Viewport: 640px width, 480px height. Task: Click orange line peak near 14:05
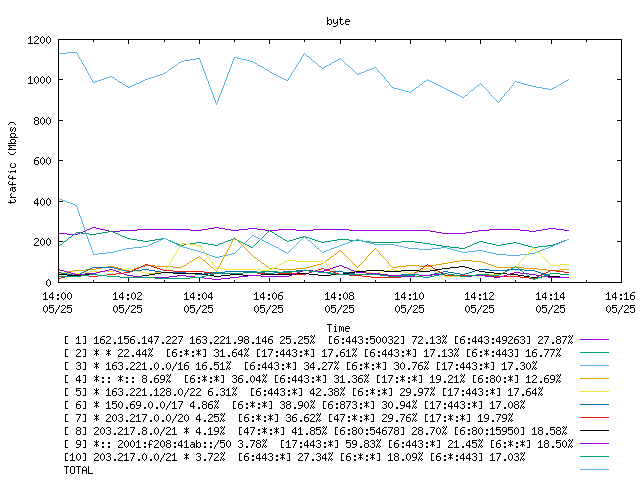coord(234,238)
